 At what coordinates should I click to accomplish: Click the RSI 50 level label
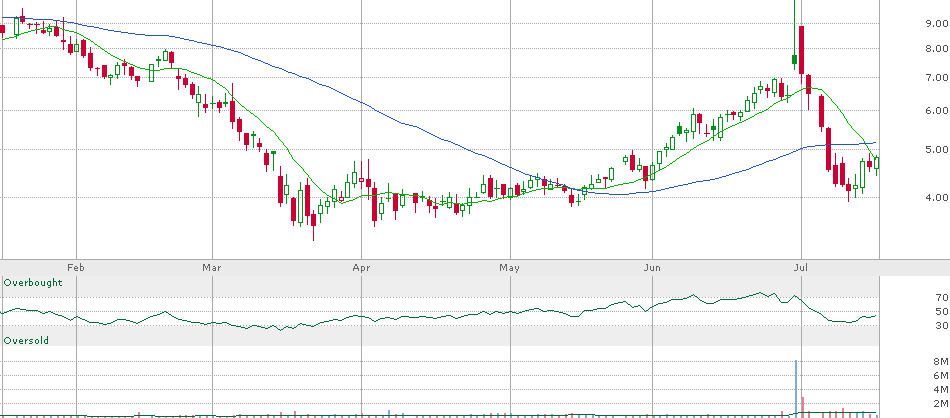coord(942,311)
